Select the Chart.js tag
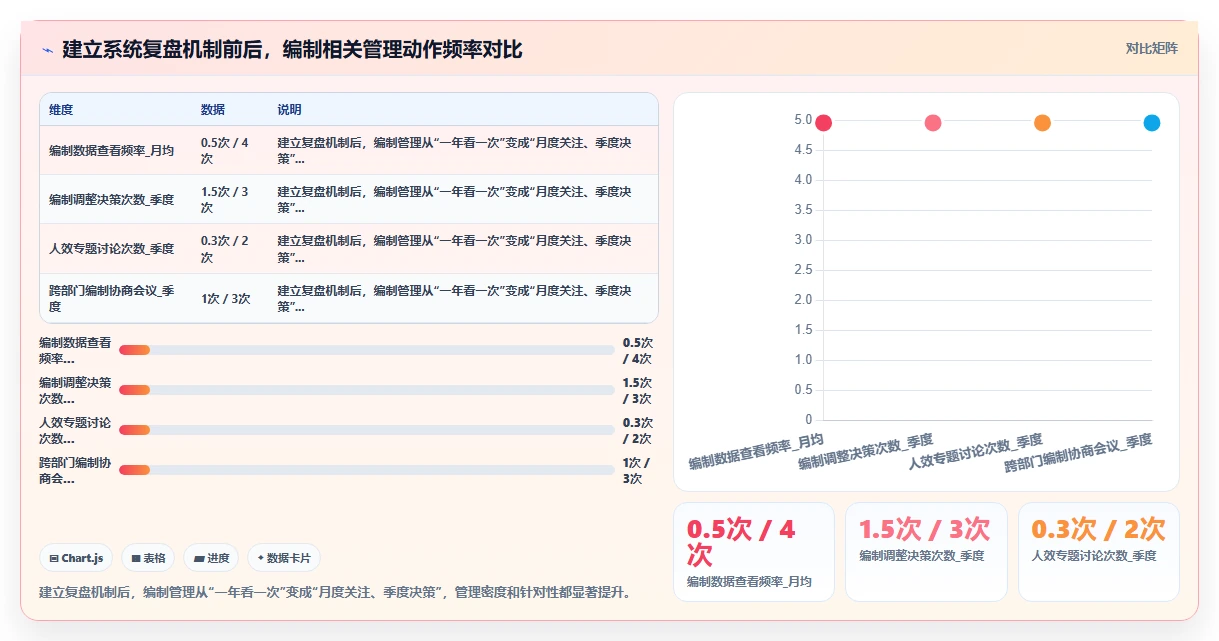Viewport: 1219px width, 641px height. (77, 558)
